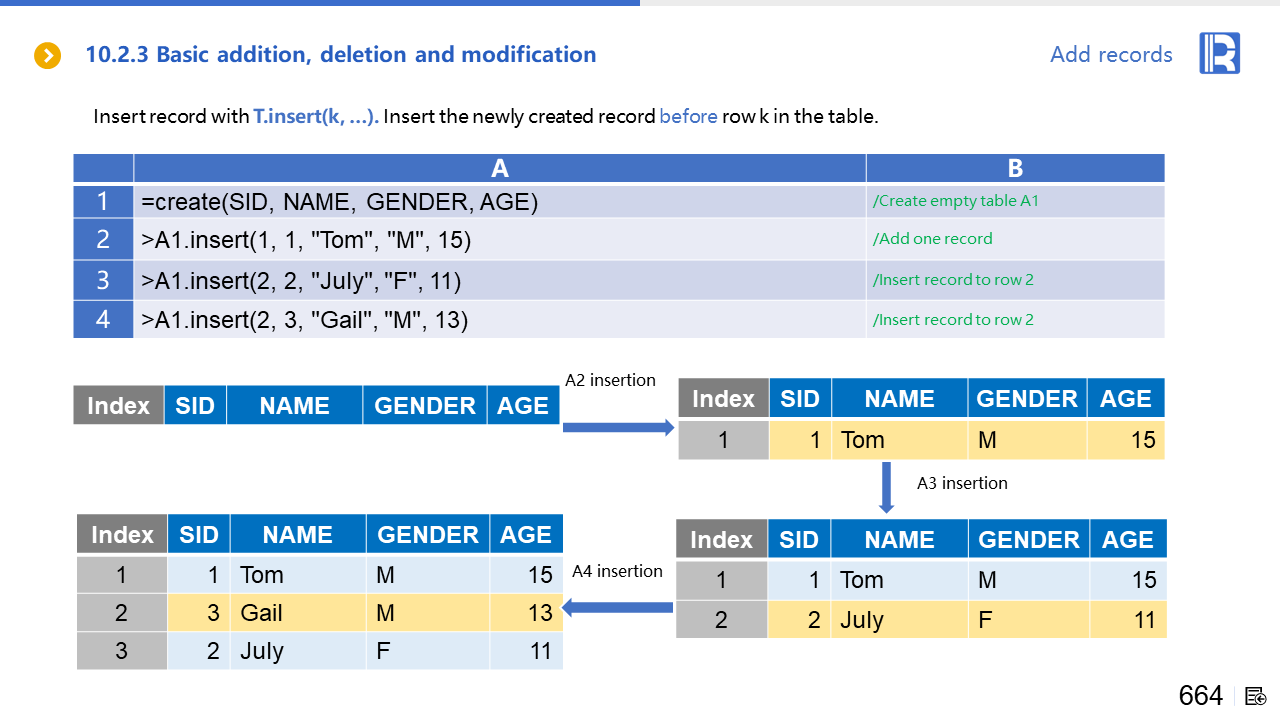Click the return-to-contents icon beside page 664
This screenshot has width=1280, height=720.
click(1256, 696)
